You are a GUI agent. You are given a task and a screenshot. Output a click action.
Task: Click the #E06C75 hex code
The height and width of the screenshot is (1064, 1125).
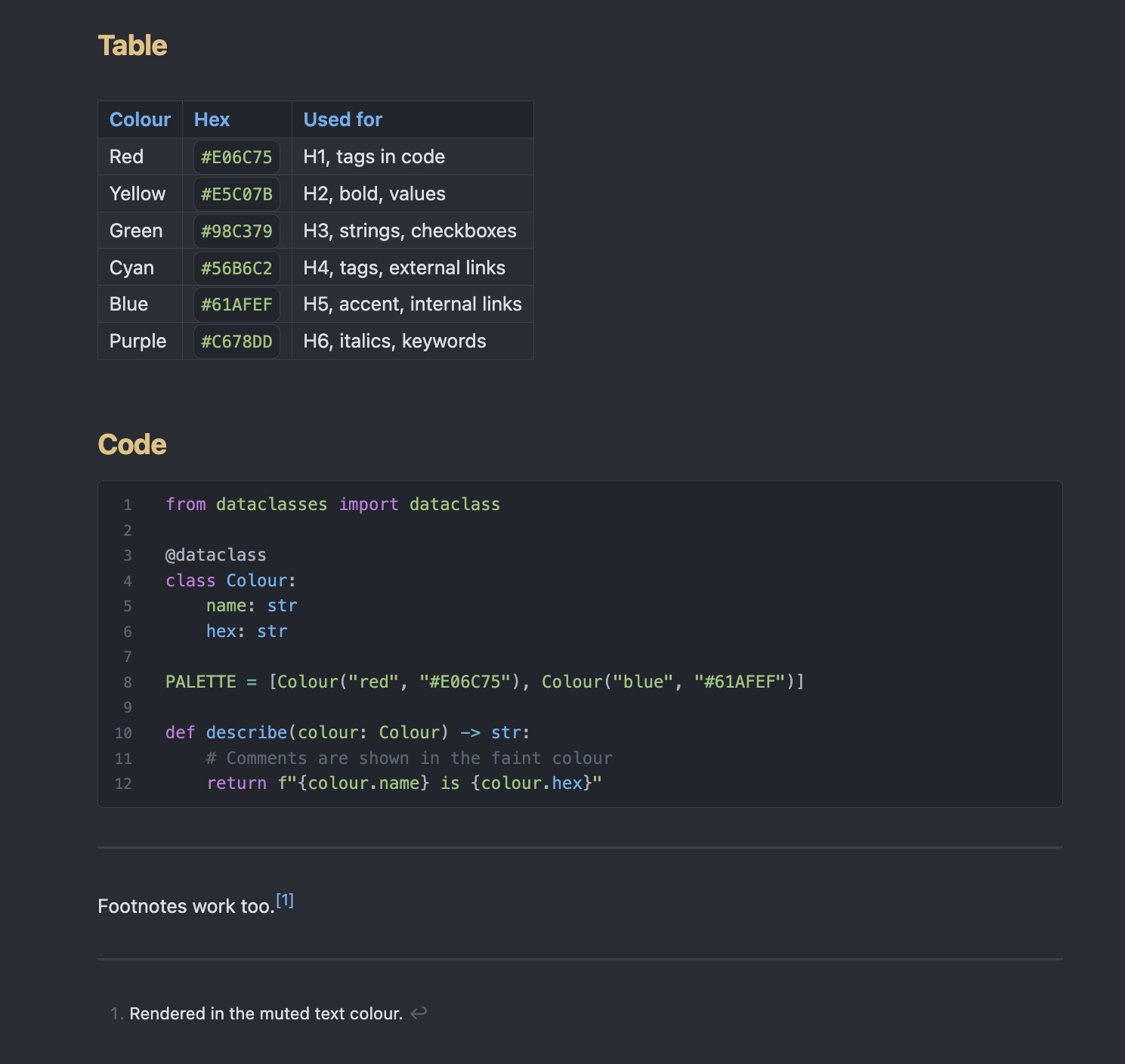pos(236,157)
